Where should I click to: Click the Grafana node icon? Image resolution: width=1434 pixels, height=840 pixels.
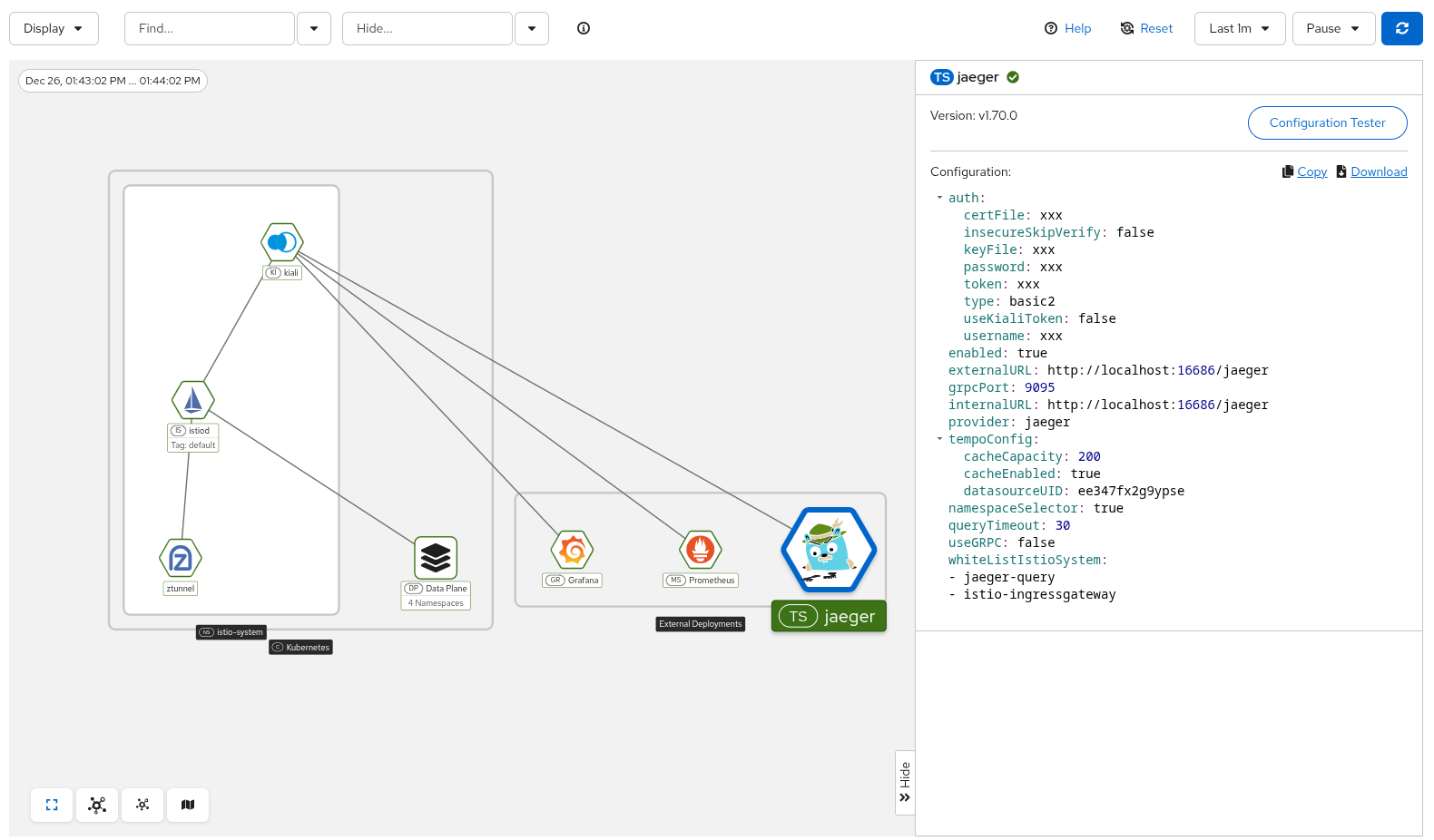click(572, 550)
